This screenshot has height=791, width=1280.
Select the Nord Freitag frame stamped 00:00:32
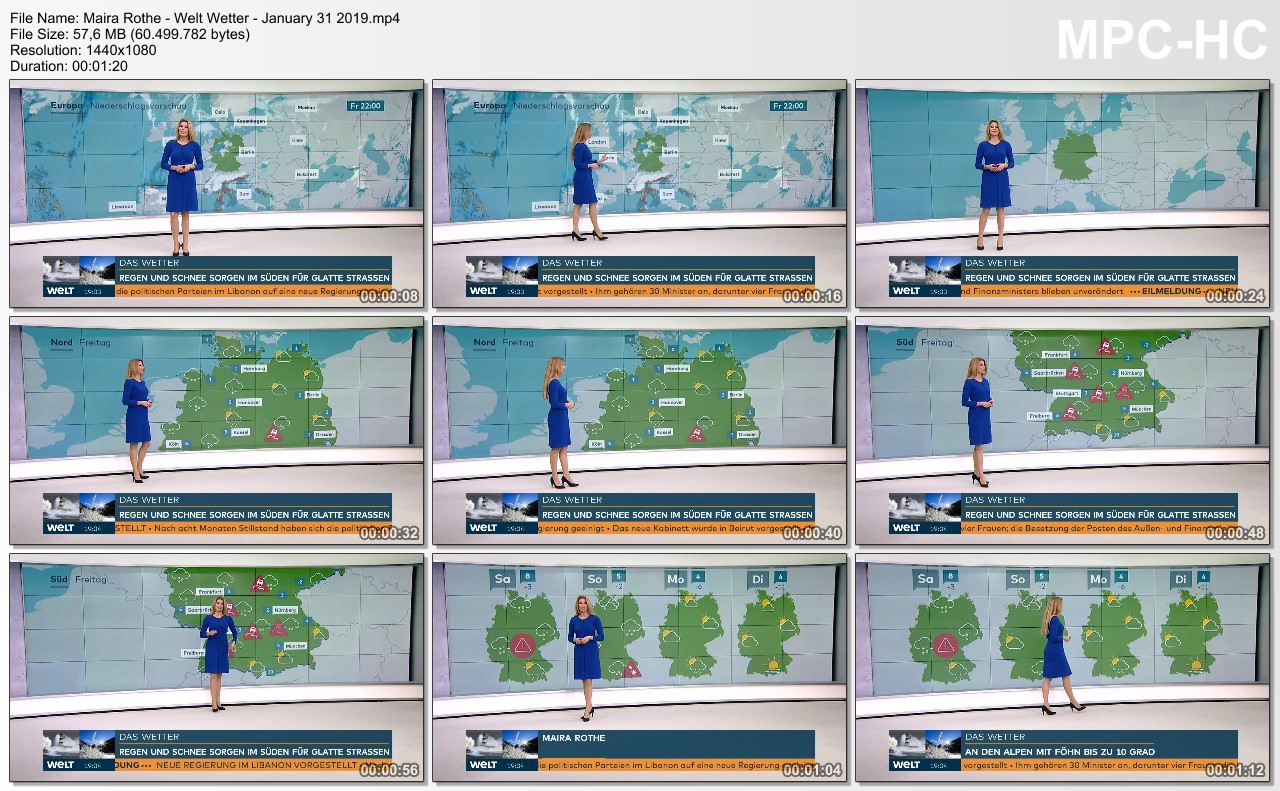217,431
